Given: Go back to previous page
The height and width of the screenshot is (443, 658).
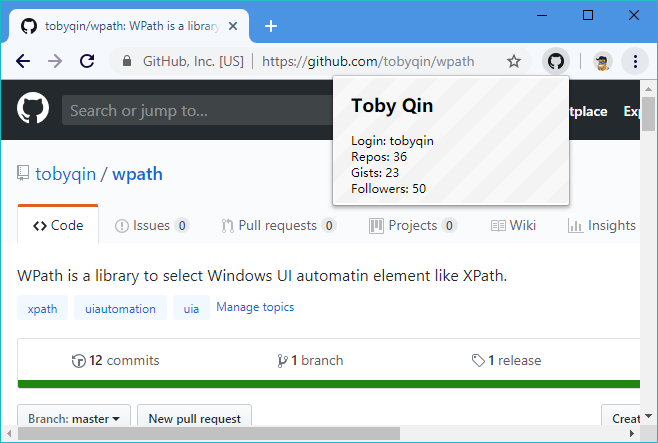Looking at the screenshot, I should 24,61.
